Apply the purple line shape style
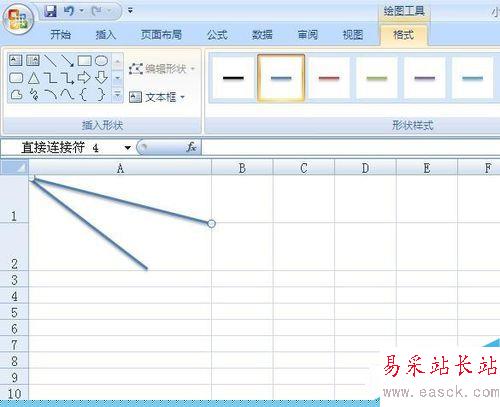Screen dimensions: 500x407 click(x=424, y=78)
